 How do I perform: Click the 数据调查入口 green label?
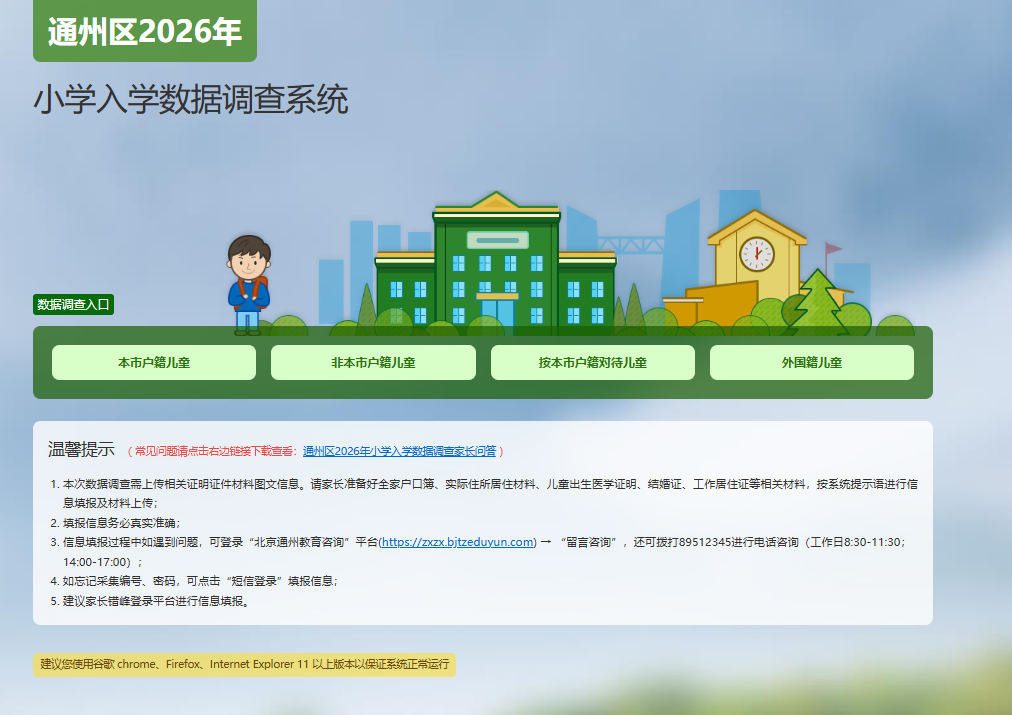click(73, 305)
